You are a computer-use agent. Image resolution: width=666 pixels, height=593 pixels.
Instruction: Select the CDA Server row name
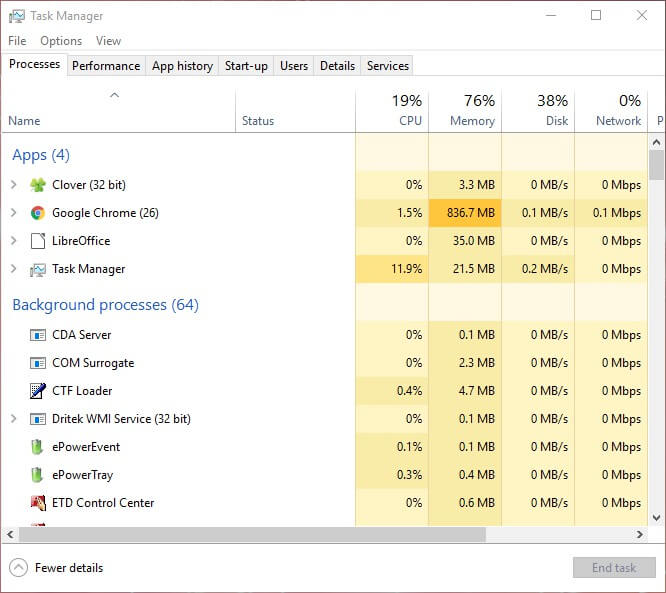coord(82,335)
